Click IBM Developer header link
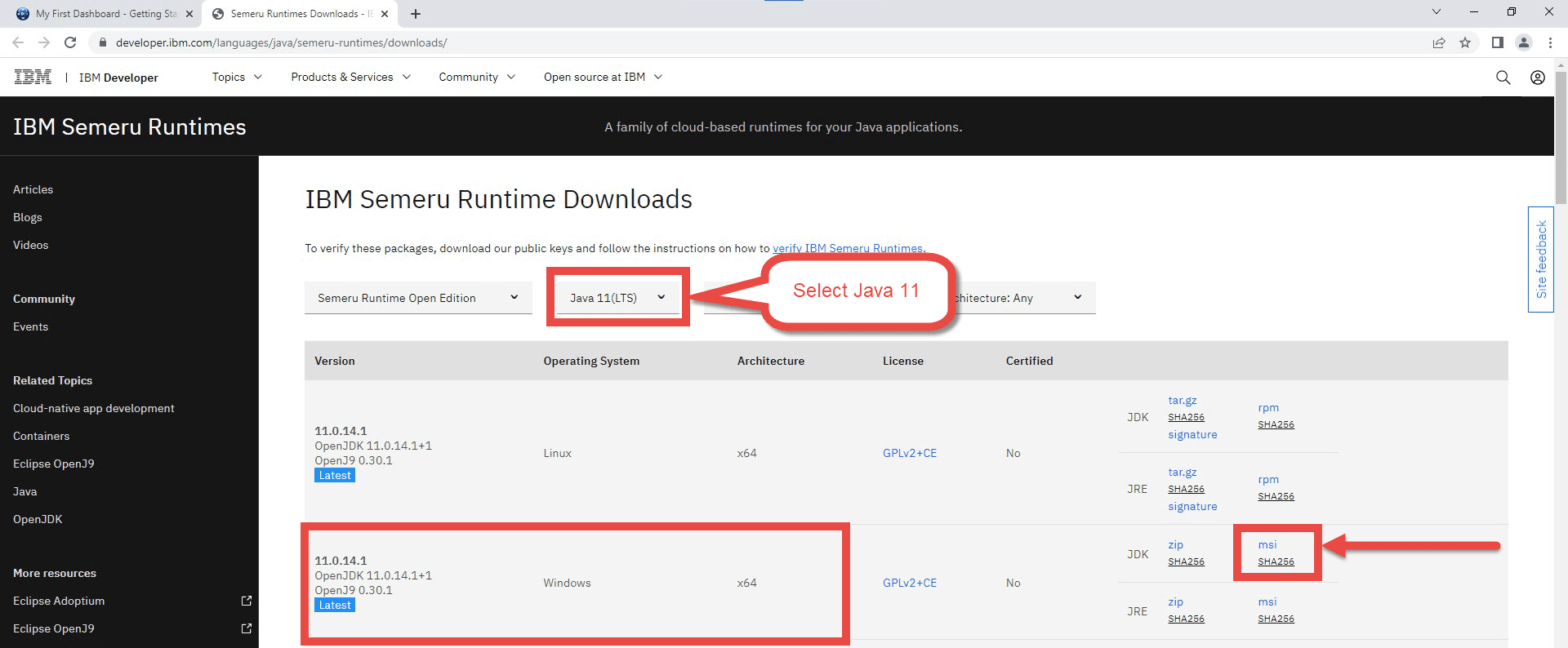This screenshot has height=648, width=1568. [118, 78]
